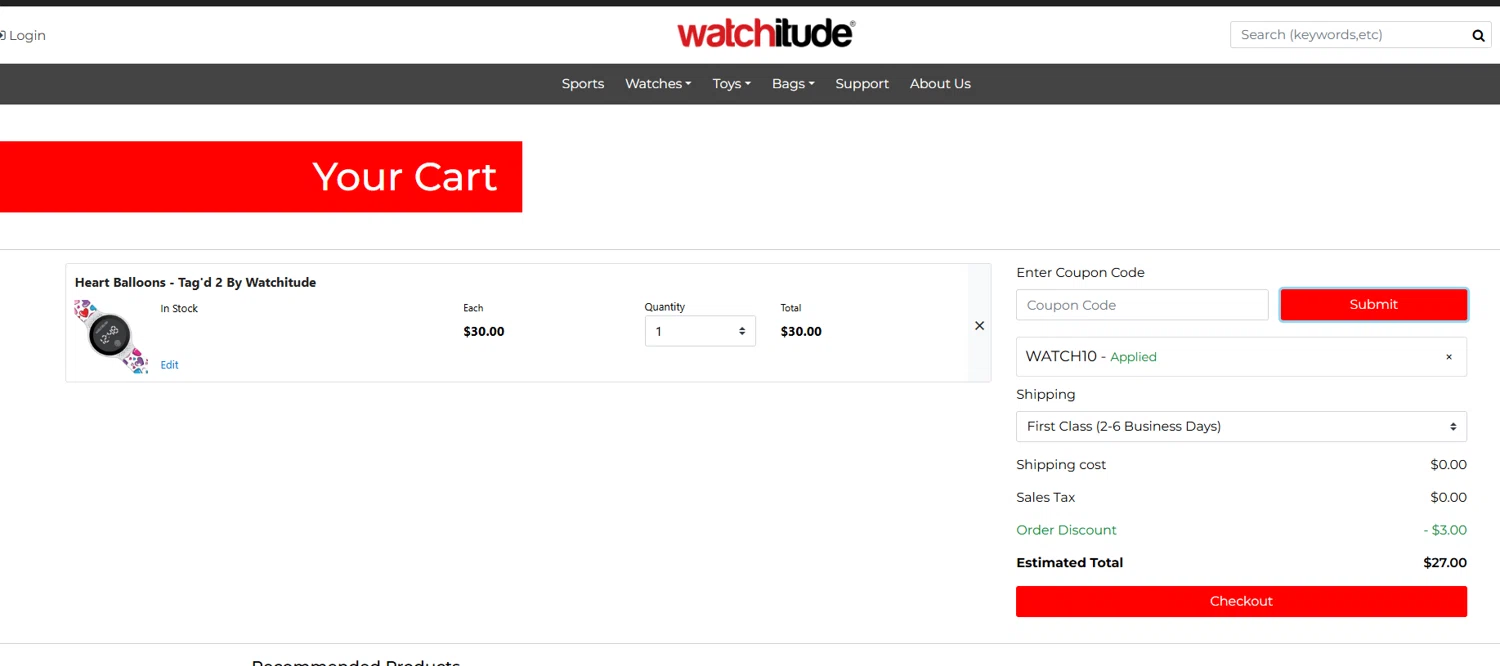The height and width of the screenshot is (666, 1500).
Task: Open the Quantity dropdown
Action: coord(700,331)
